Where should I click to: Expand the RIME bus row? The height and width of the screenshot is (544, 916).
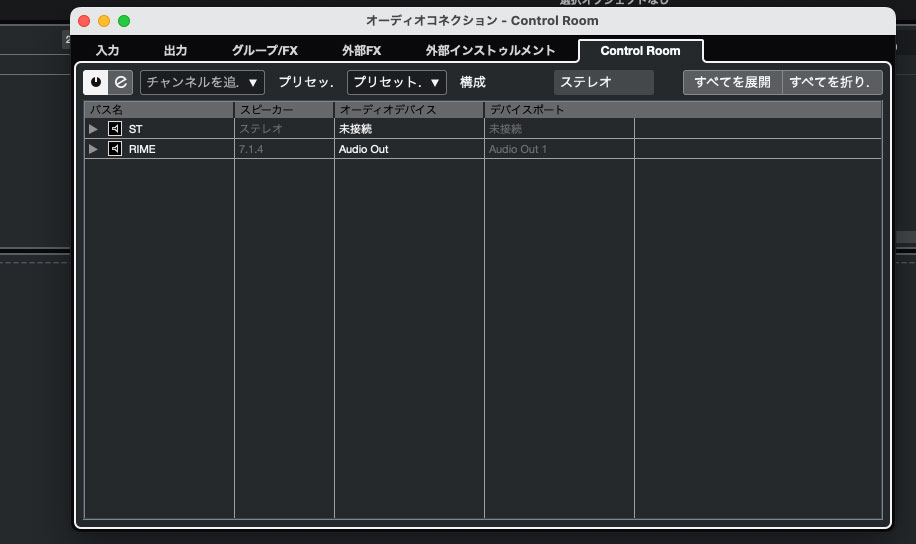[x=94, y=149]
